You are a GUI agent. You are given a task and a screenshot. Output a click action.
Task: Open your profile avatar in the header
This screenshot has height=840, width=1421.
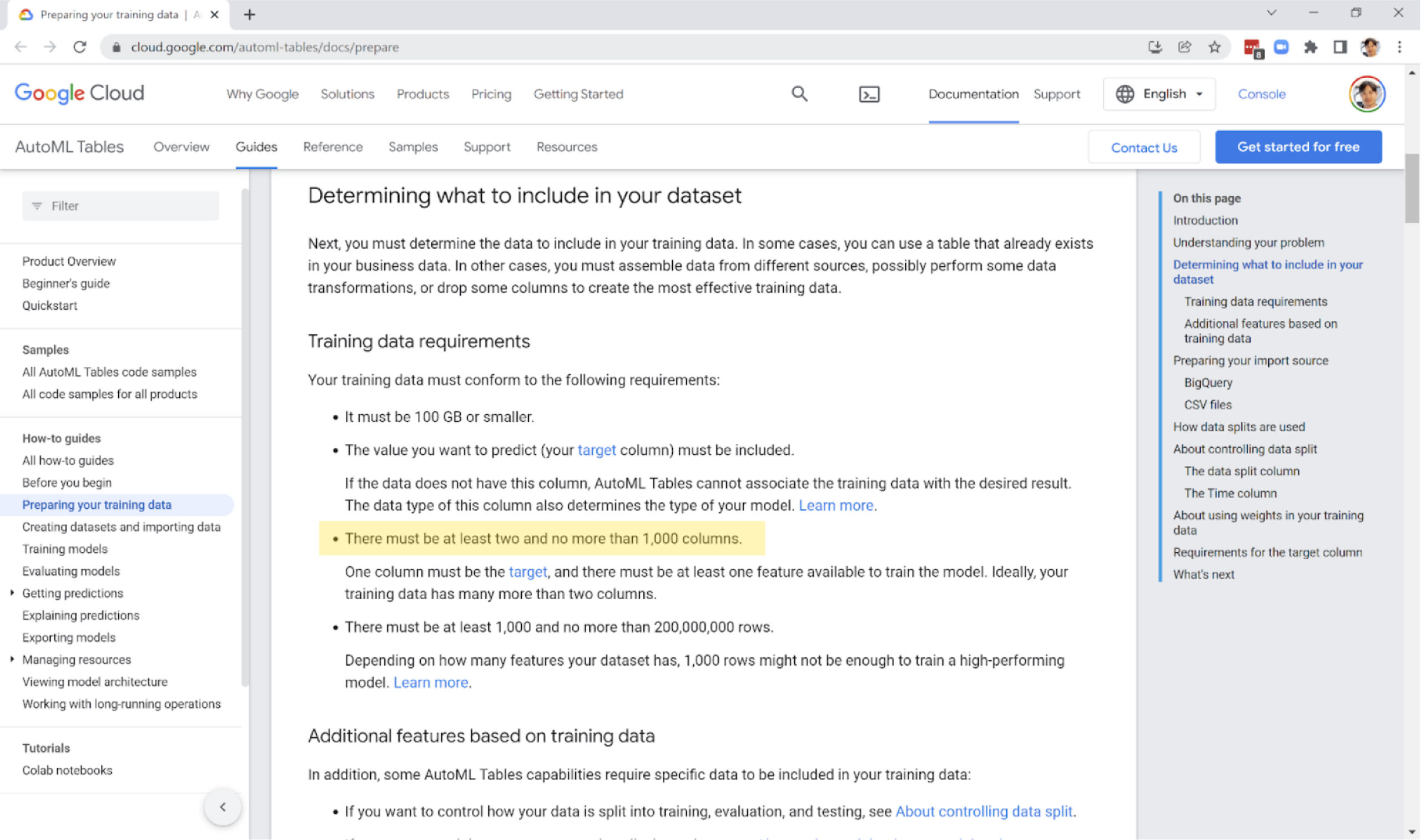click(x=1367, y=93)
